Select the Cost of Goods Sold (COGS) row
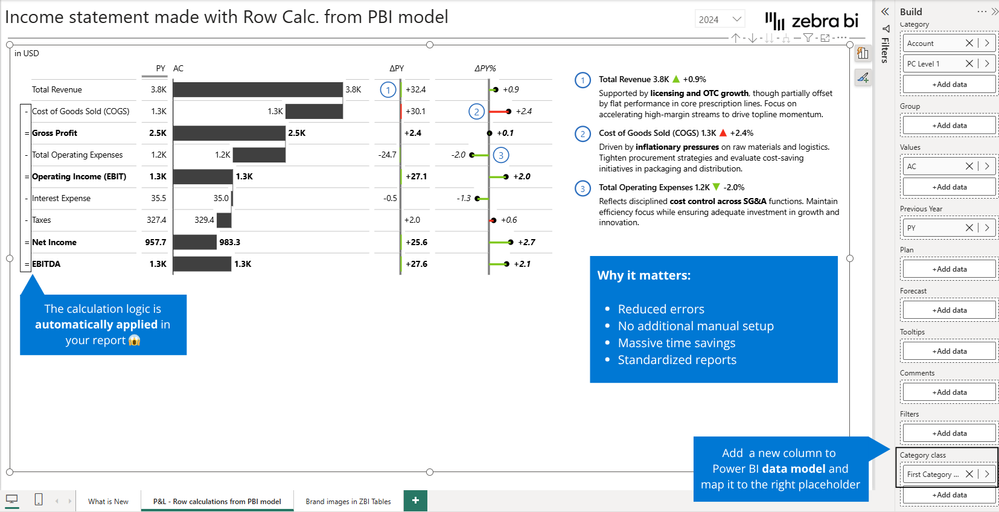999x512 pixels. click(80, 111)
